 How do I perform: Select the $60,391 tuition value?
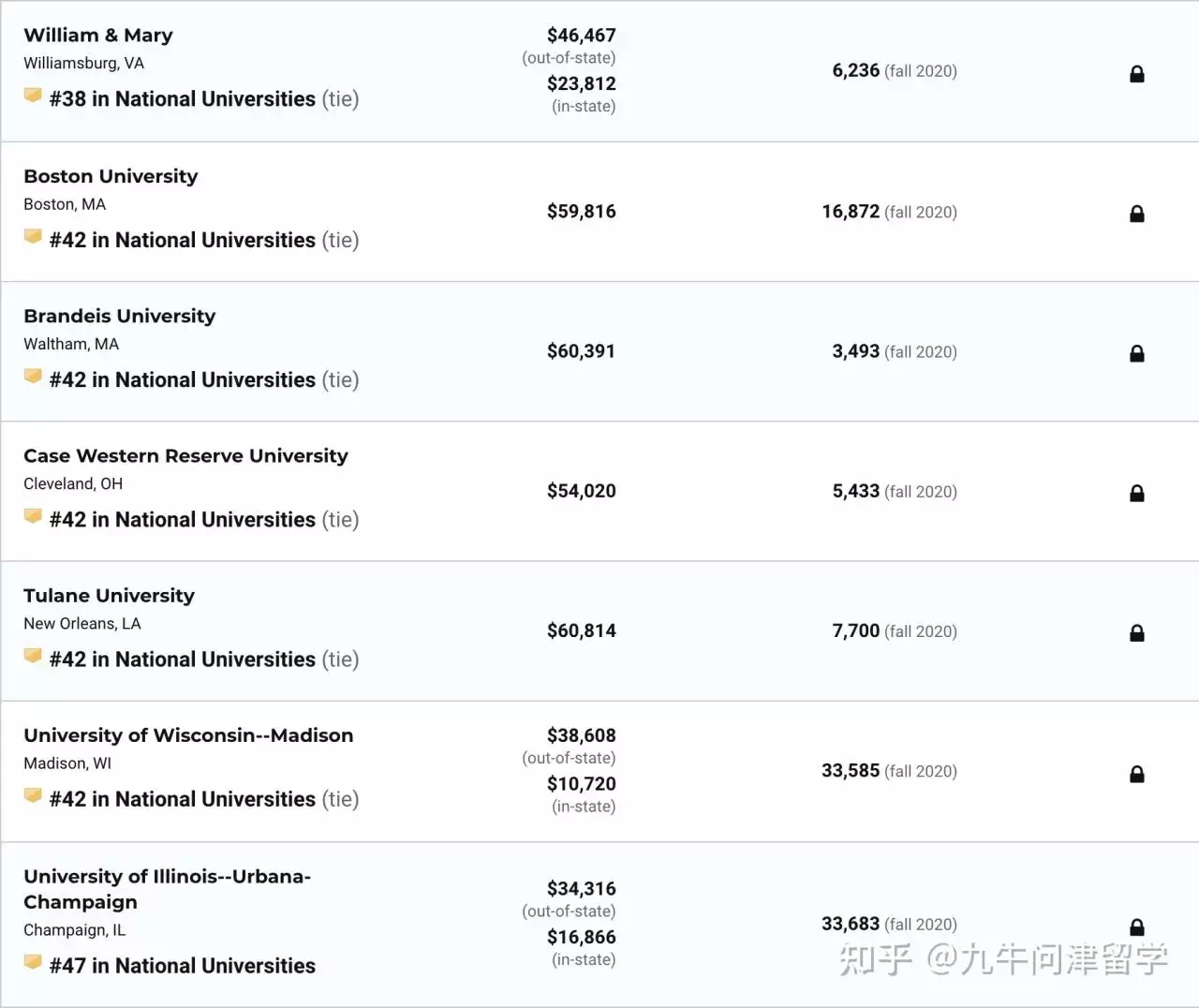(582, 351)
